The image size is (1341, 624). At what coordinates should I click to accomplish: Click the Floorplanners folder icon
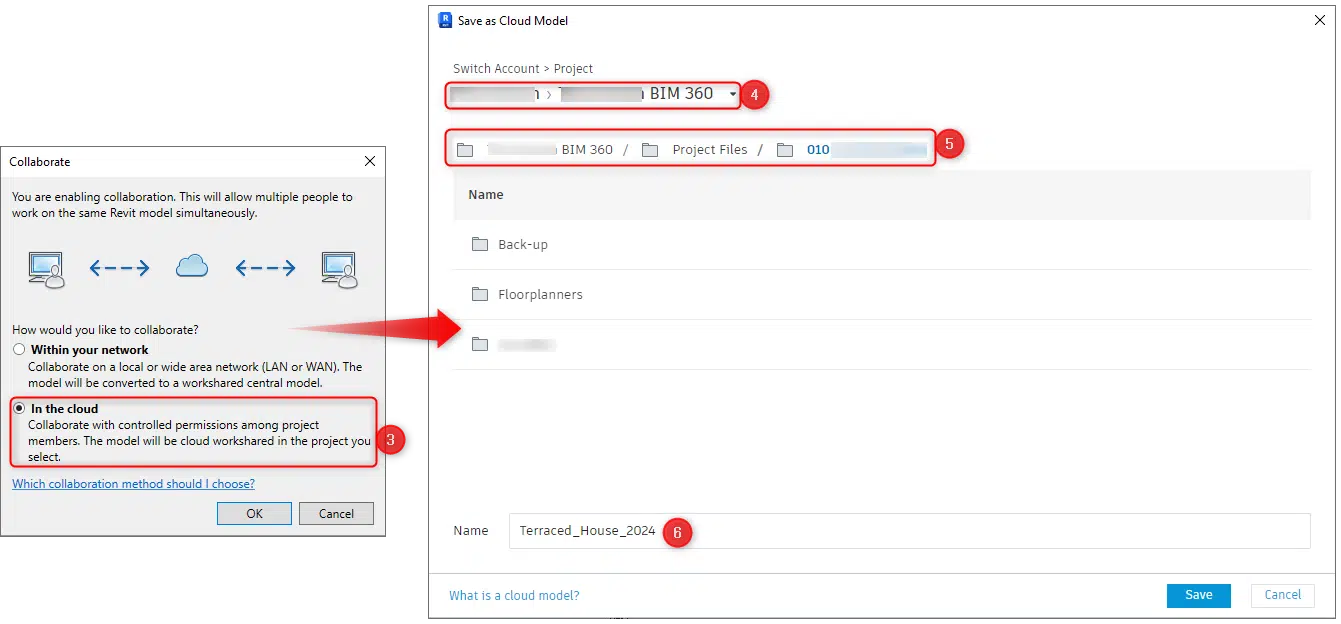click(x=480, y=294)
